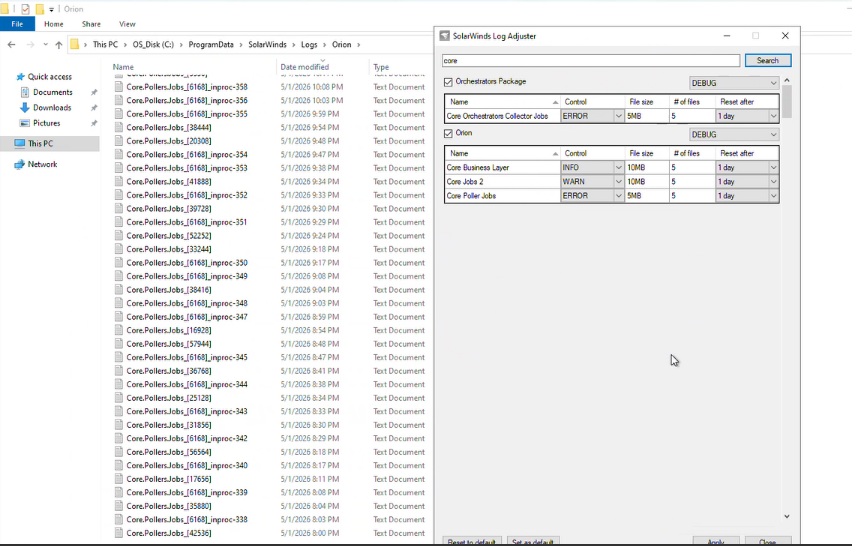Tick off Orchestrators Package checkbox
Screen dimensions: 852x546
[x=448, y=82]
